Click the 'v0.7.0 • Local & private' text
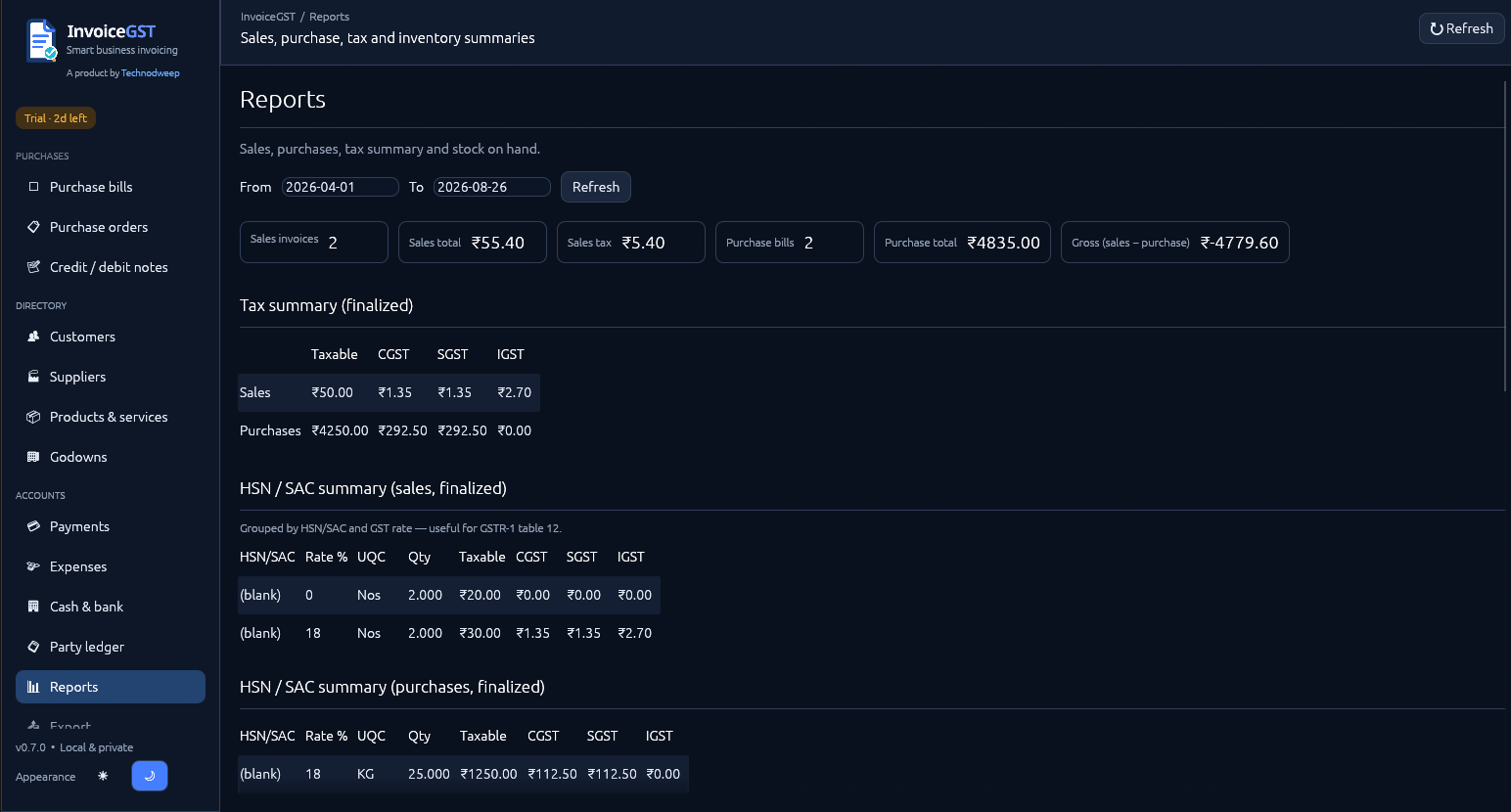 pyautogui.click(x=74, y=747)
